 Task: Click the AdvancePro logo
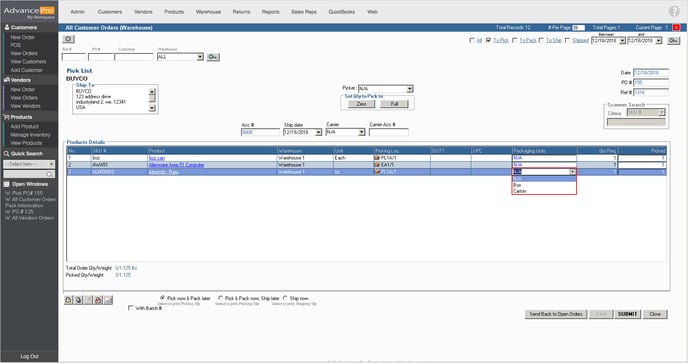(29, 11)
